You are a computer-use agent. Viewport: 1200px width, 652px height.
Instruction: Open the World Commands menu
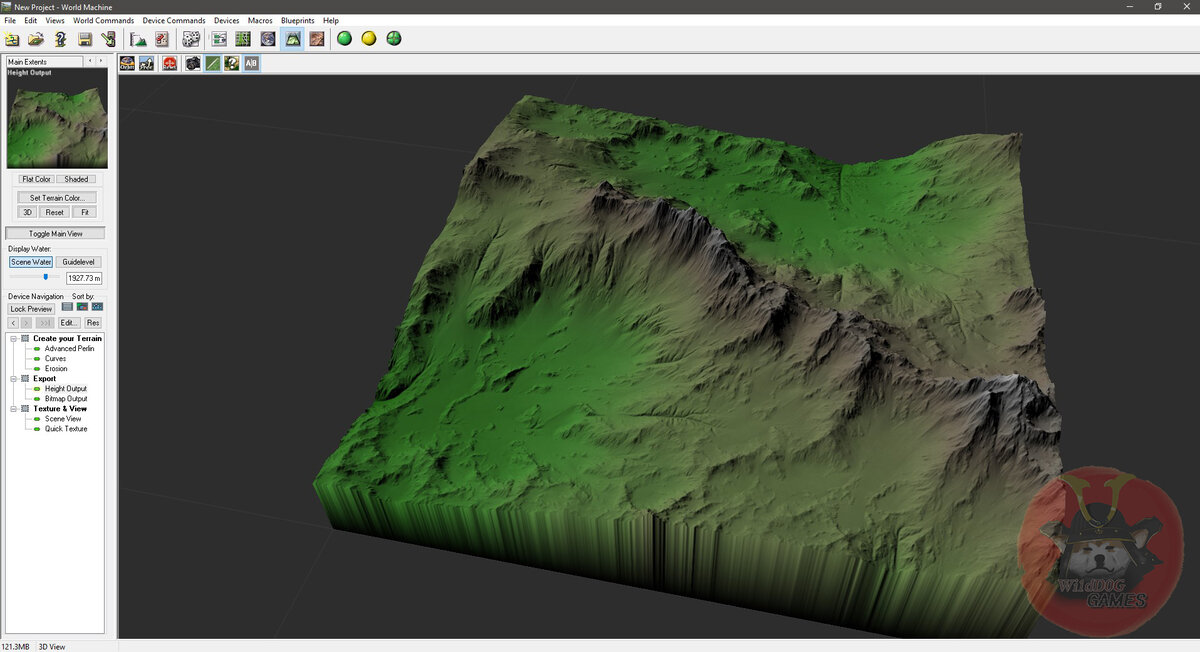103,20
